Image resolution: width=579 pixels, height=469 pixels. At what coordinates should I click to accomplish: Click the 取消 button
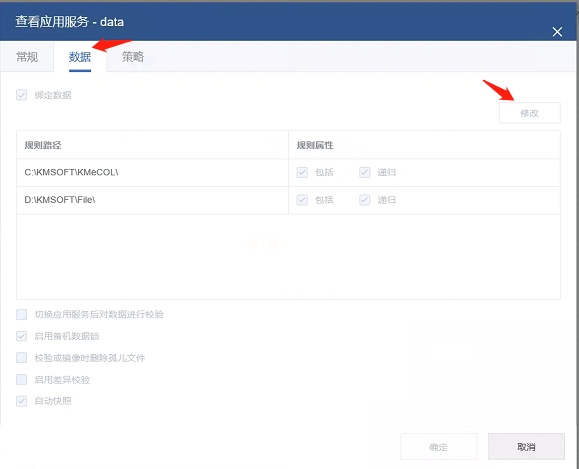coord(526,447)
